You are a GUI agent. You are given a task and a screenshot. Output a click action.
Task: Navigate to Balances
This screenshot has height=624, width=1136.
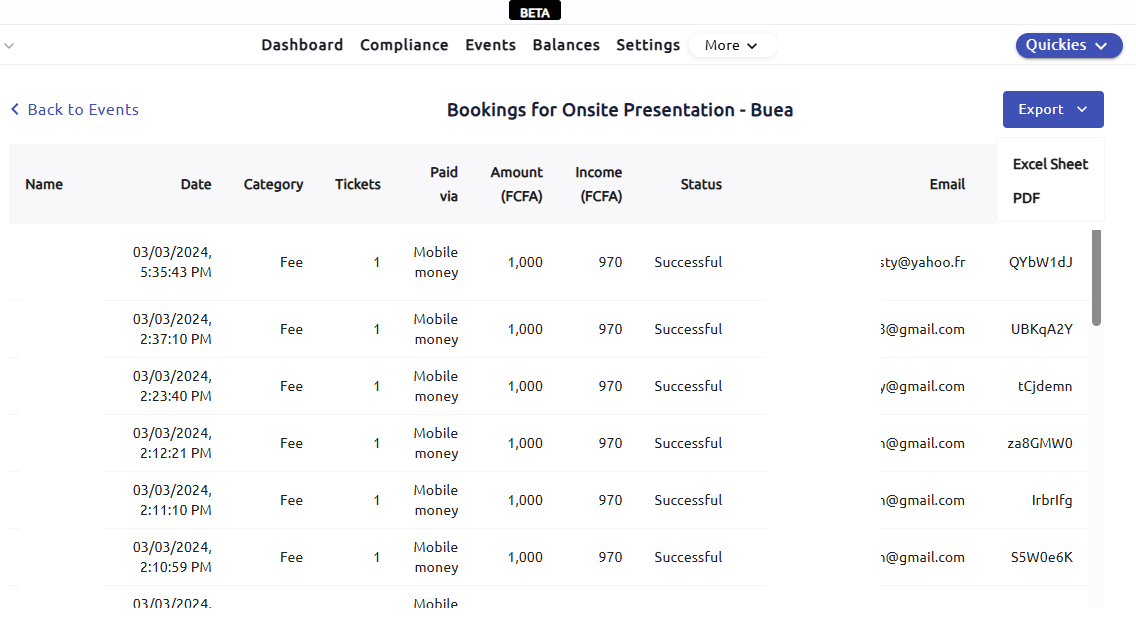pyautogui.click(x=566, y=45)
